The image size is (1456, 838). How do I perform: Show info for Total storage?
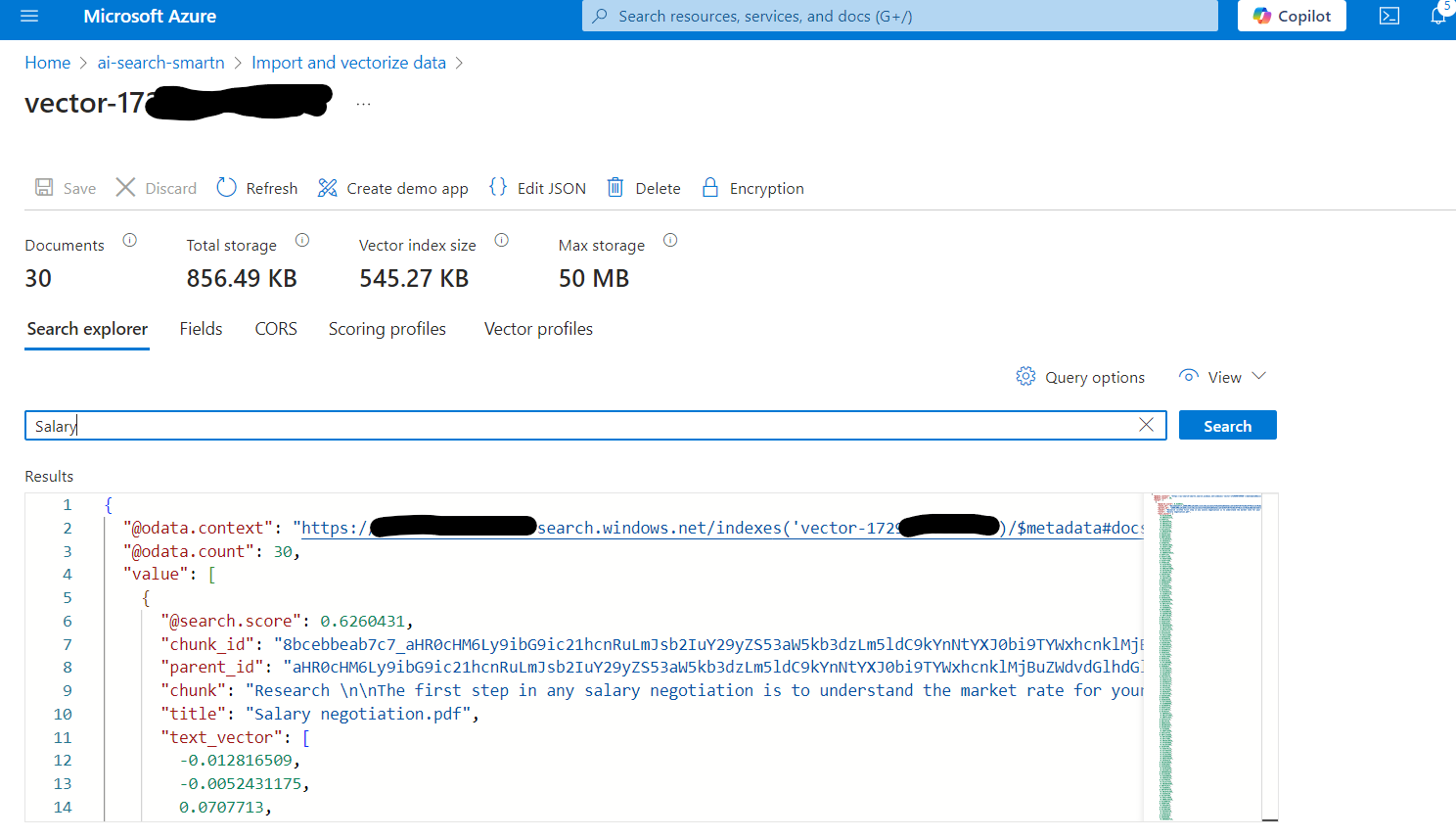(x=302, y=240)
